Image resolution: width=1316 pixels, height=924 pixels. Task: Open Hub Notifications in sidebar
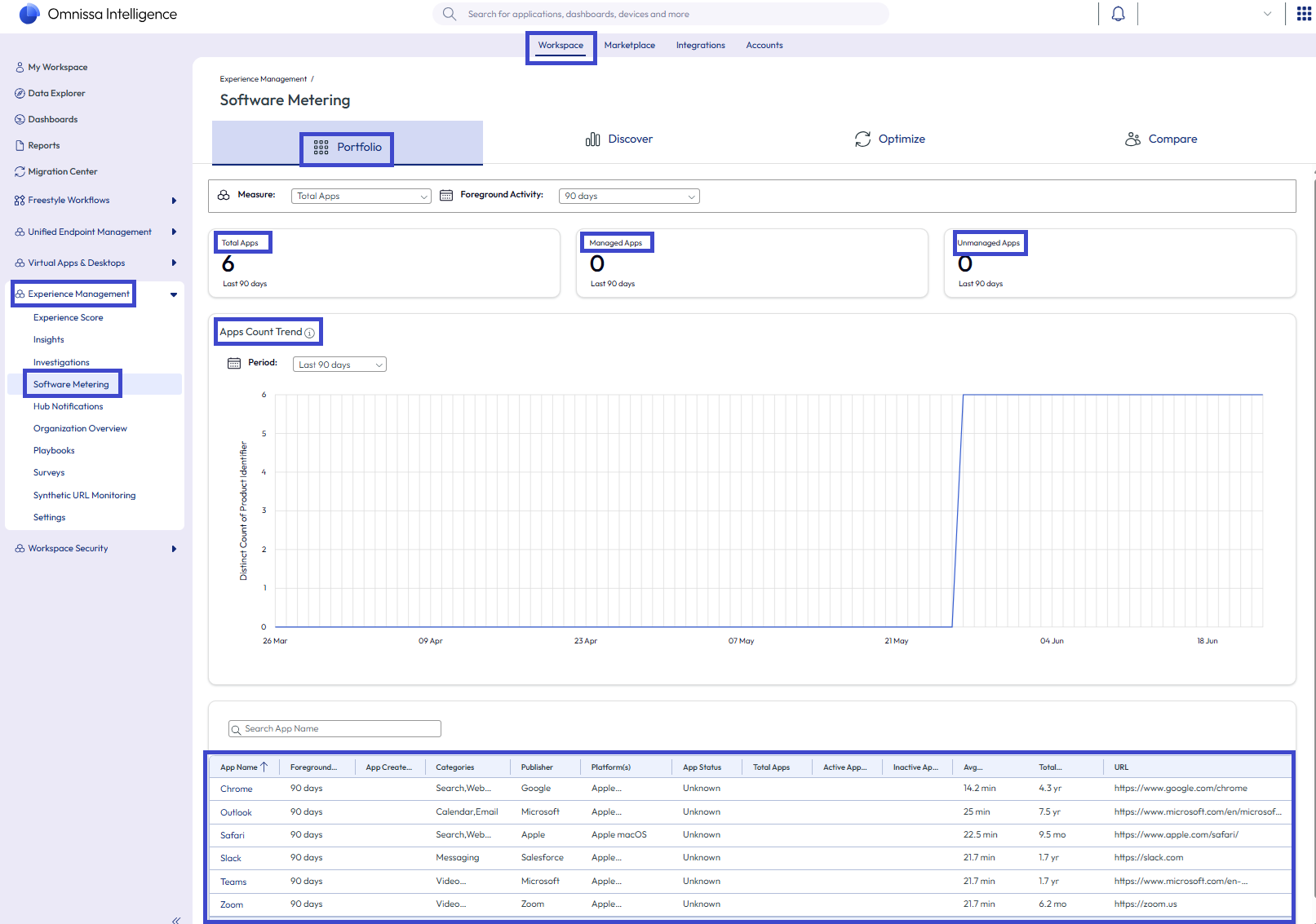tap(69, 406)
